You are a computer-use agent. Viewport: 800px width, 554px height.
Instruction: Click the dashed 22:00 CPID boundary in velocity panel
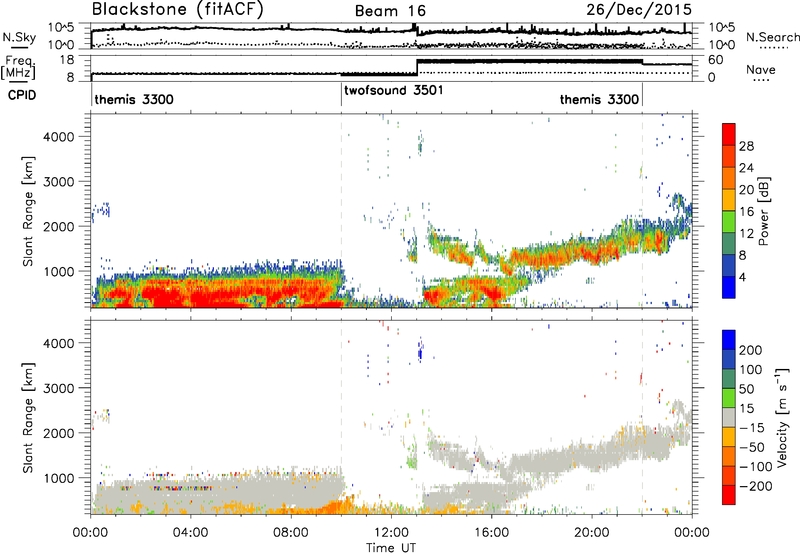pos(642,417)
